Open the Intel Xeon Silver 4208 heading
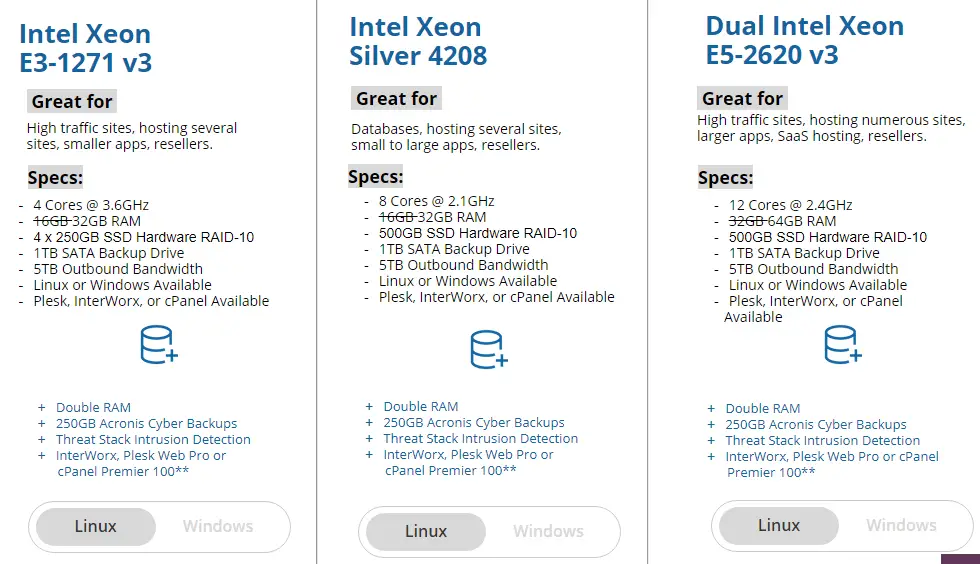 (418, 41)
